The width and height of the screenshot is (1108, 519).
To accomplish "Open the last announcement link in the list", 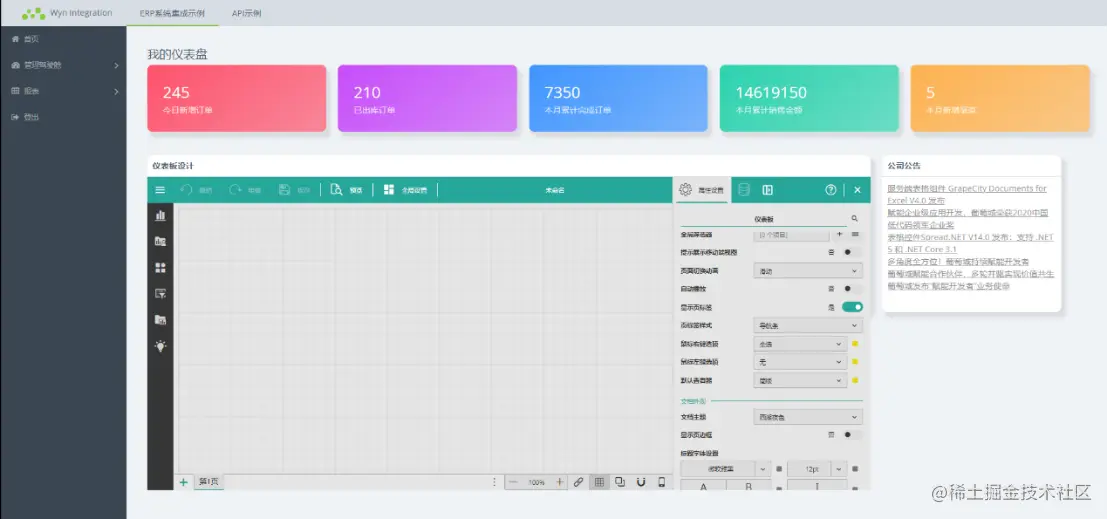I will [x=948, y=286].
